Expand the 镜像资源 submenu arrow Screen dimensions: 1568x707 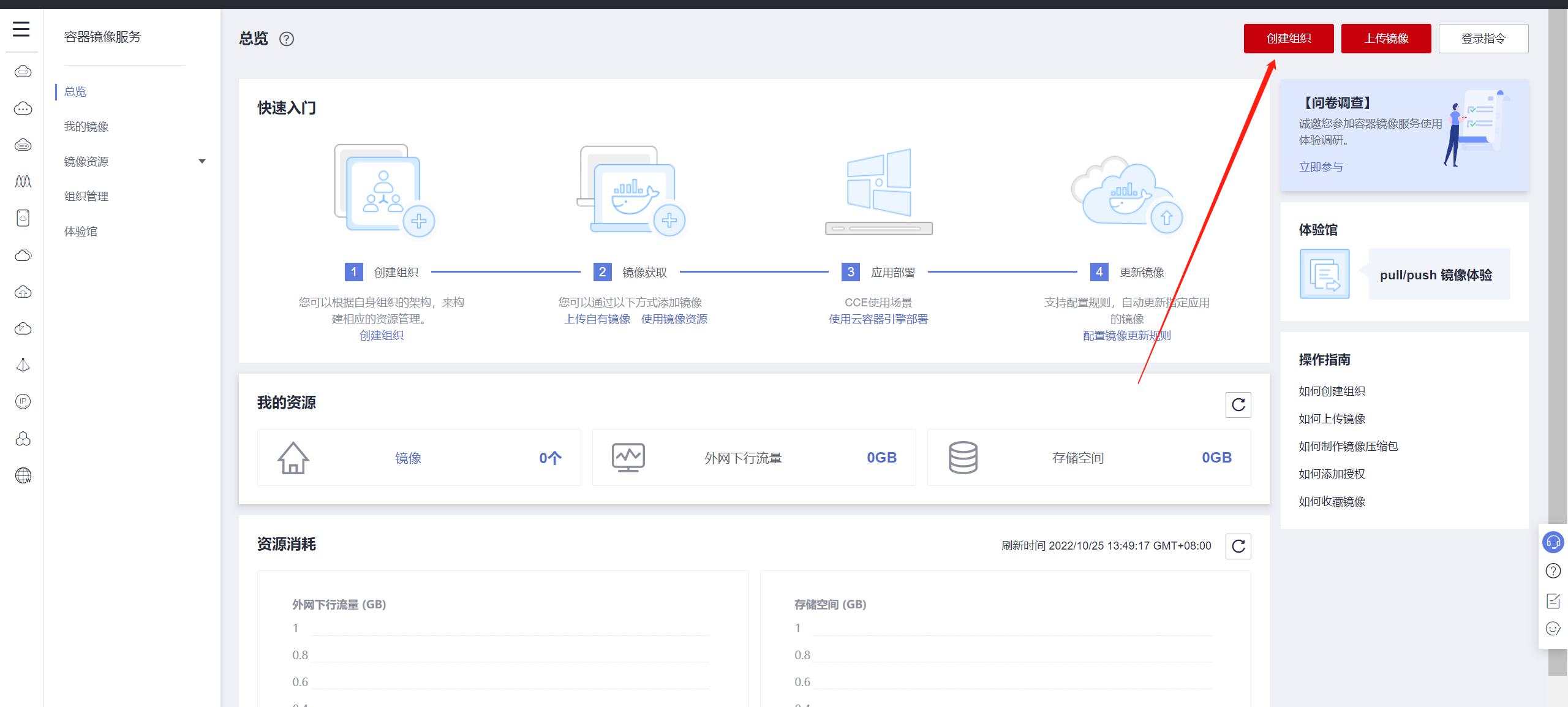coord(202,162)
